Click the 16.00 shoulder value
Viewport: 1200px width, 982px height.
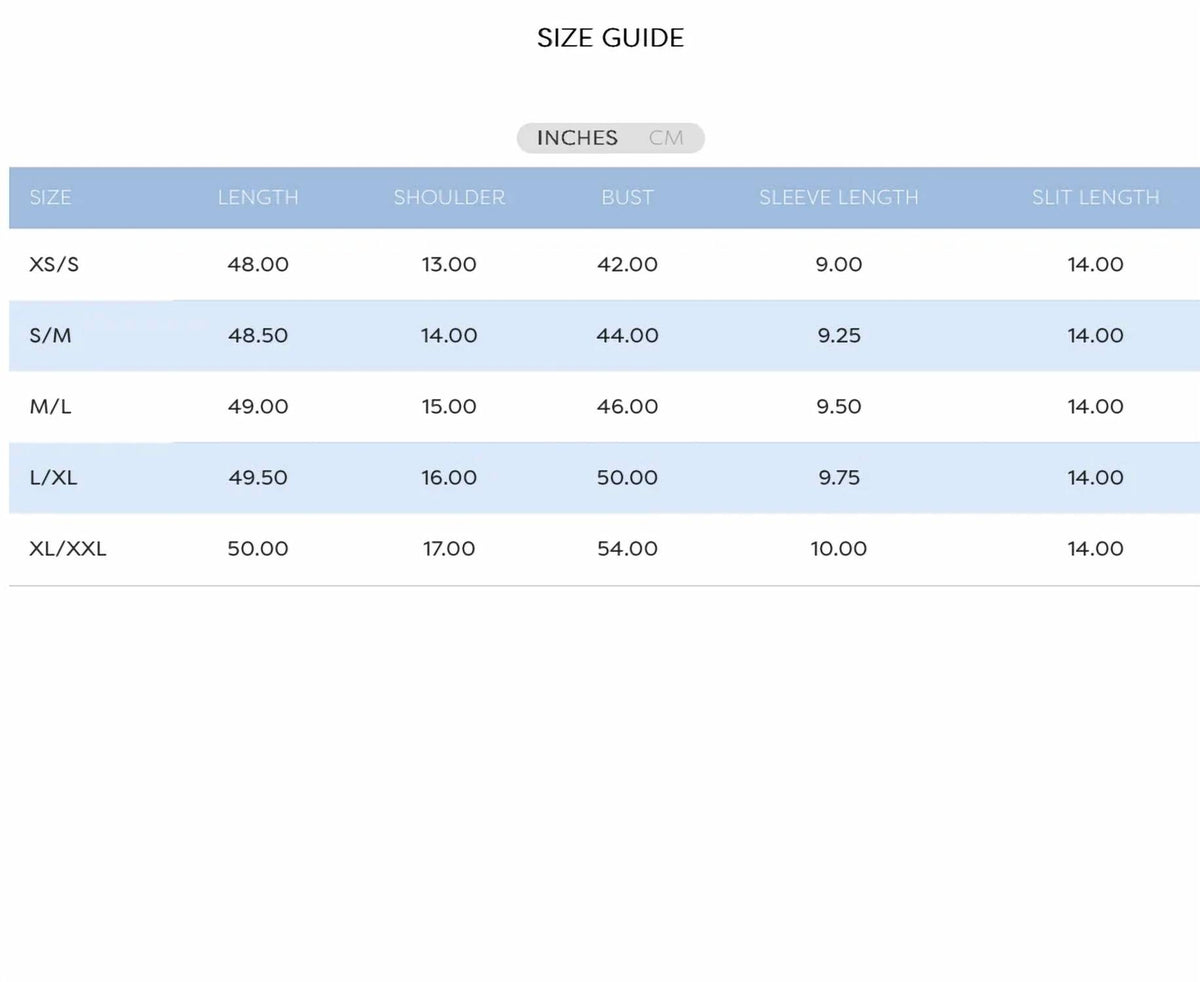click(x=449, y=478)
